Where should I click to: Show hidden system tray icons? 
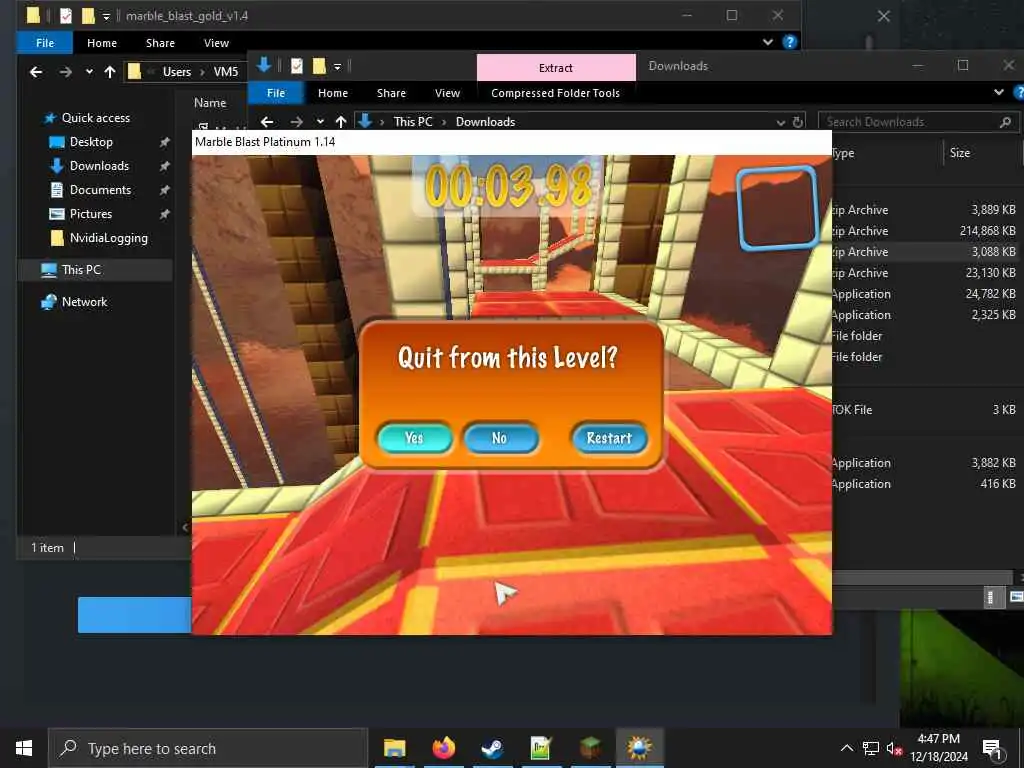coord(846,748)
